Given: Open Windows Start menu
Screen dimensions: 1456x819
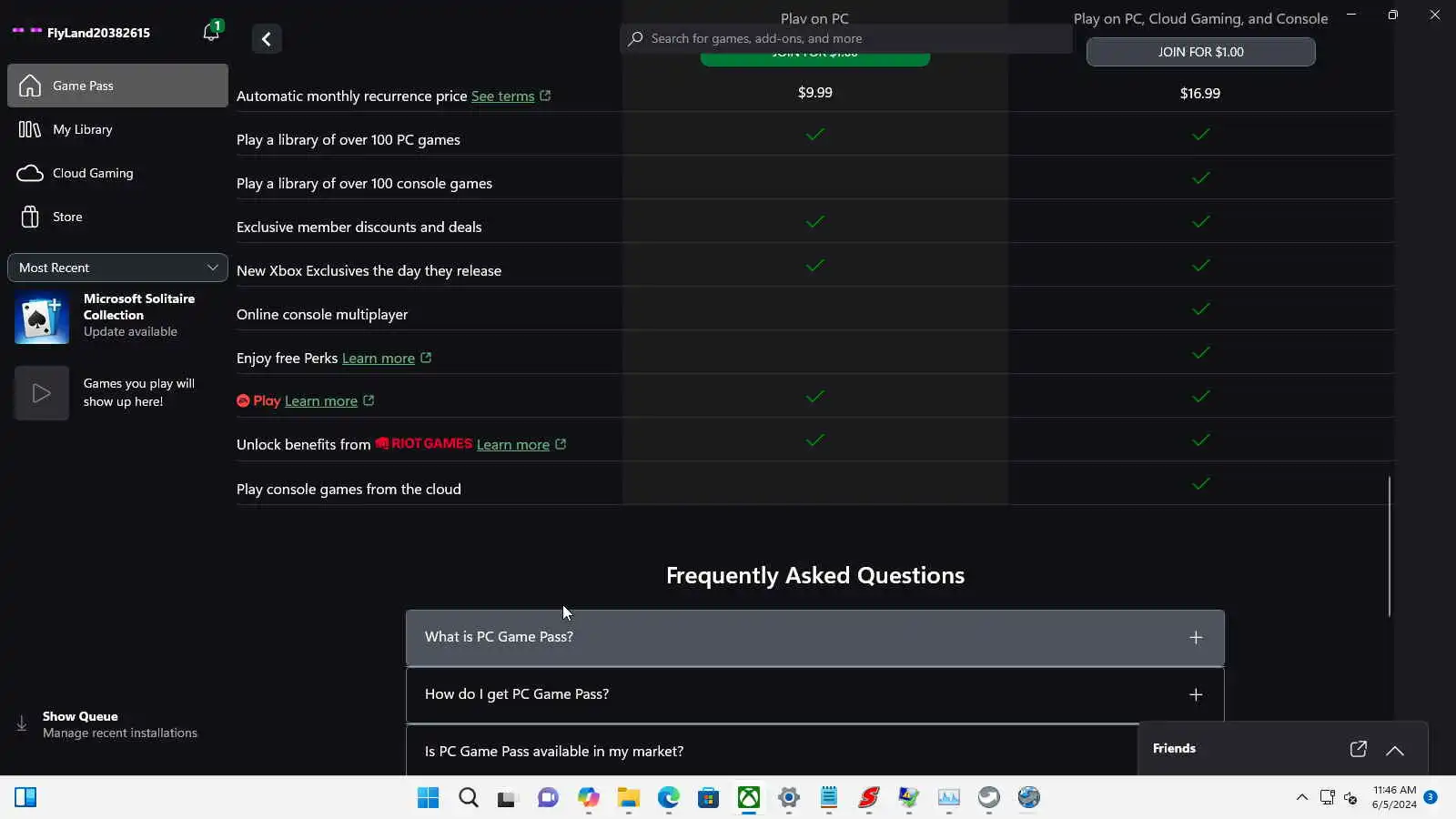Looking at the screenshot, I should click(x=428, y=798).
